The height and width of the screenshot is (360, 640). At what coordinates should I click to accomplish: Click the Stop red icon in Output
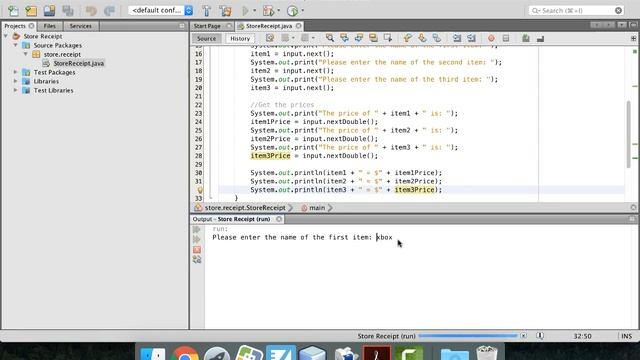pyautogui.click(x=197, y=249)
